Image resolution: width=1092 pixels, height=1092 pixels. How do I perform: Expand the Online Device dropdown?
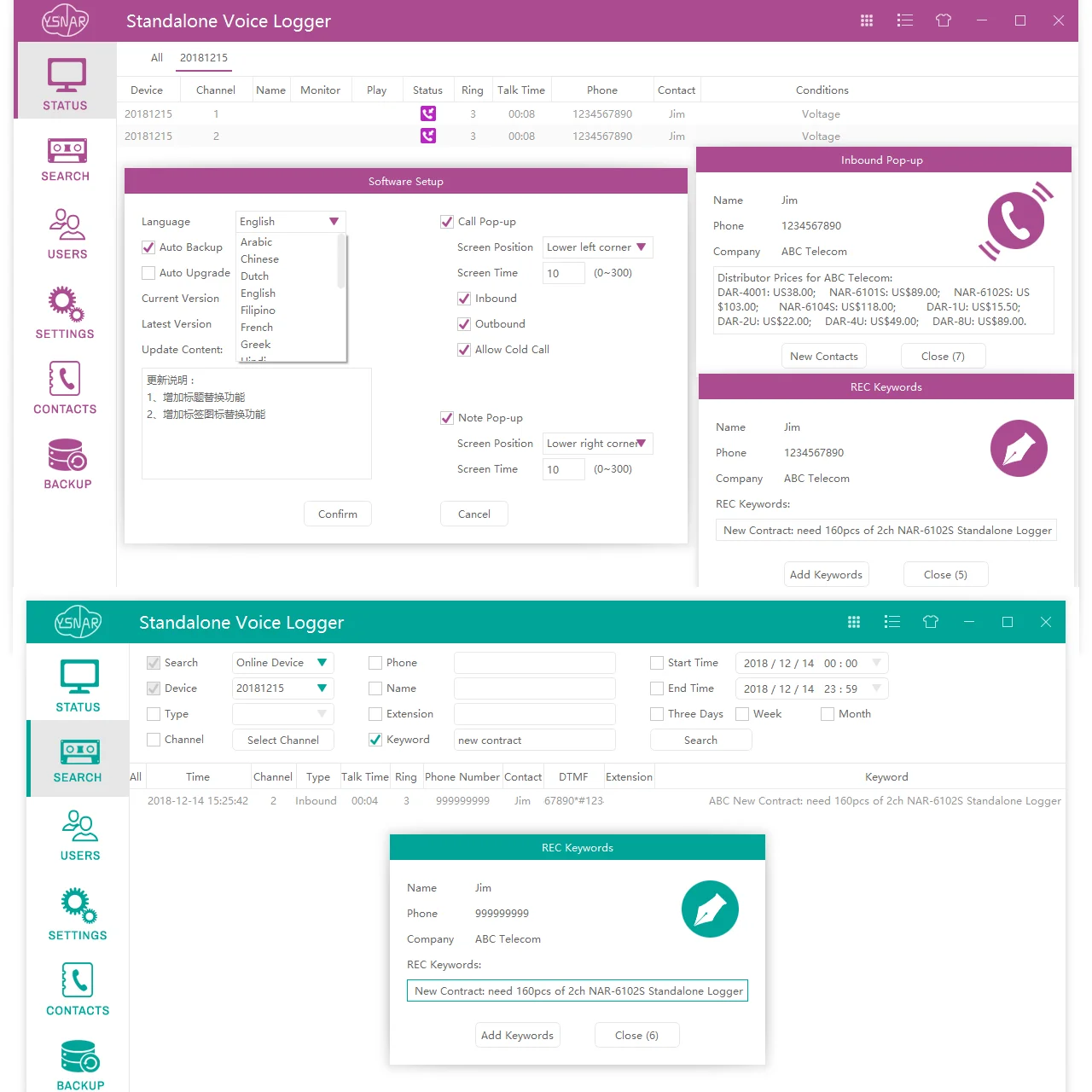[x=282, y=663]
